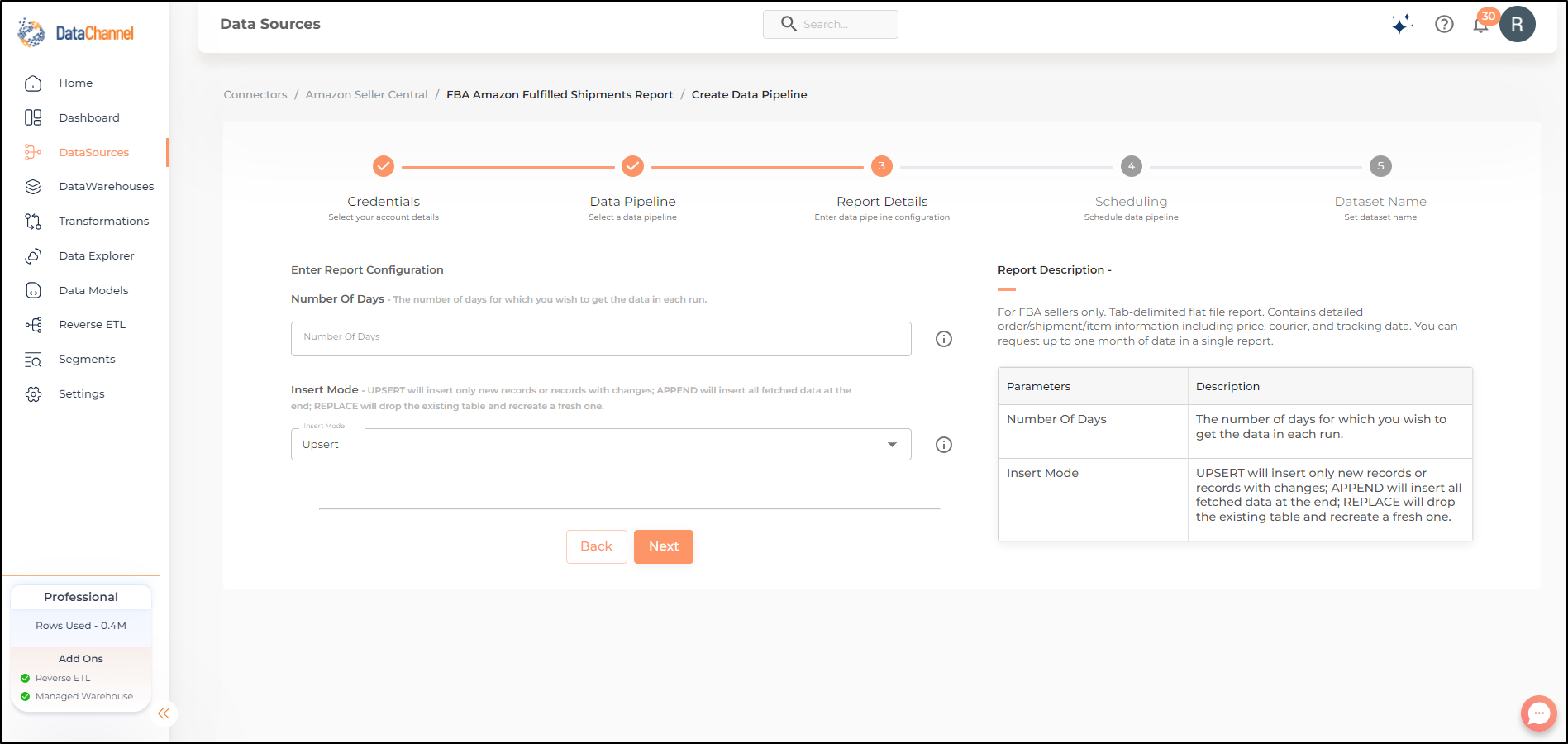Click the DataWarehouses stack icon
1568x744 pixels.
33,187
